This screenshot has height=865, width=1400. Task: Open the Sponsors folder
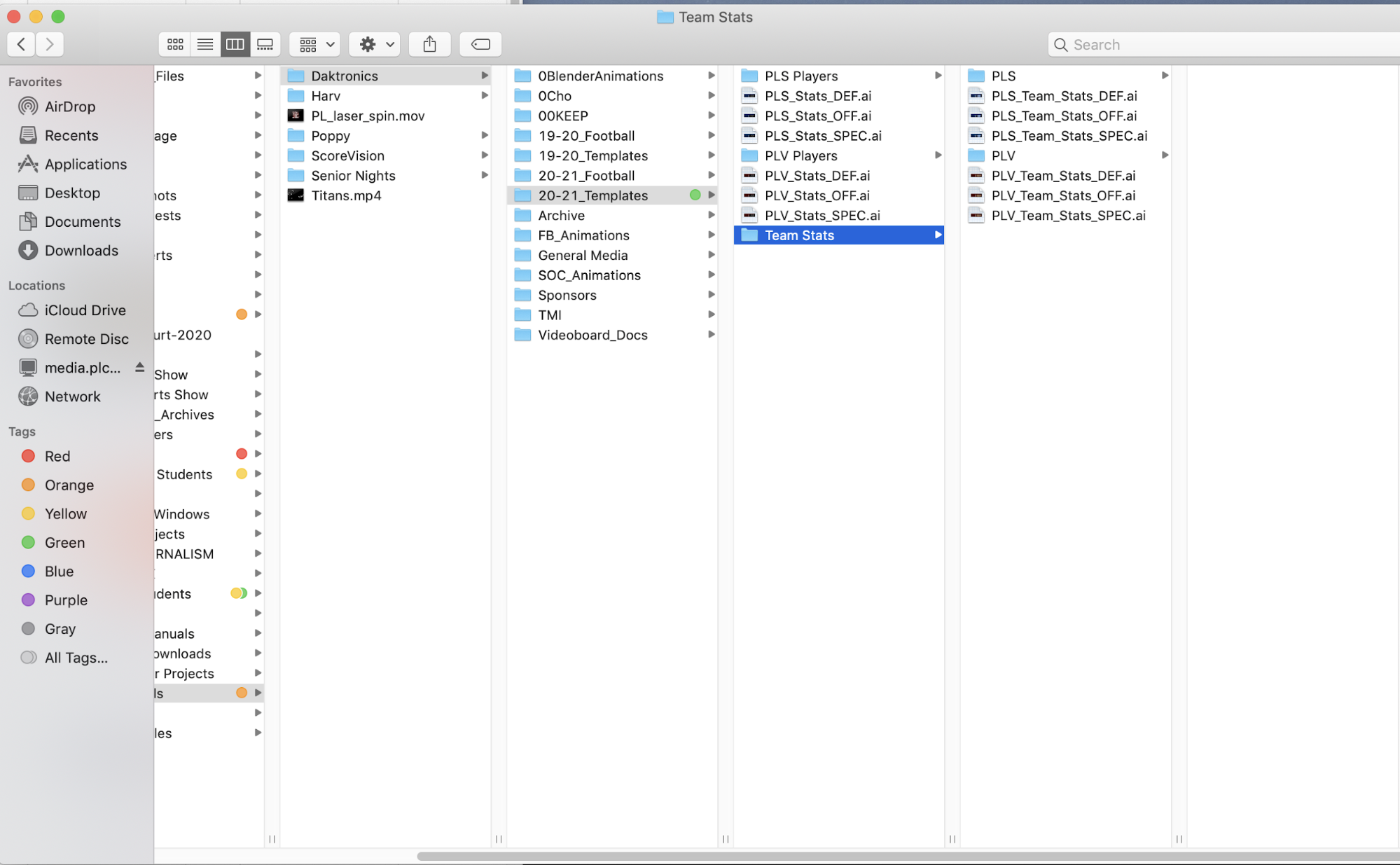[567, 295]
